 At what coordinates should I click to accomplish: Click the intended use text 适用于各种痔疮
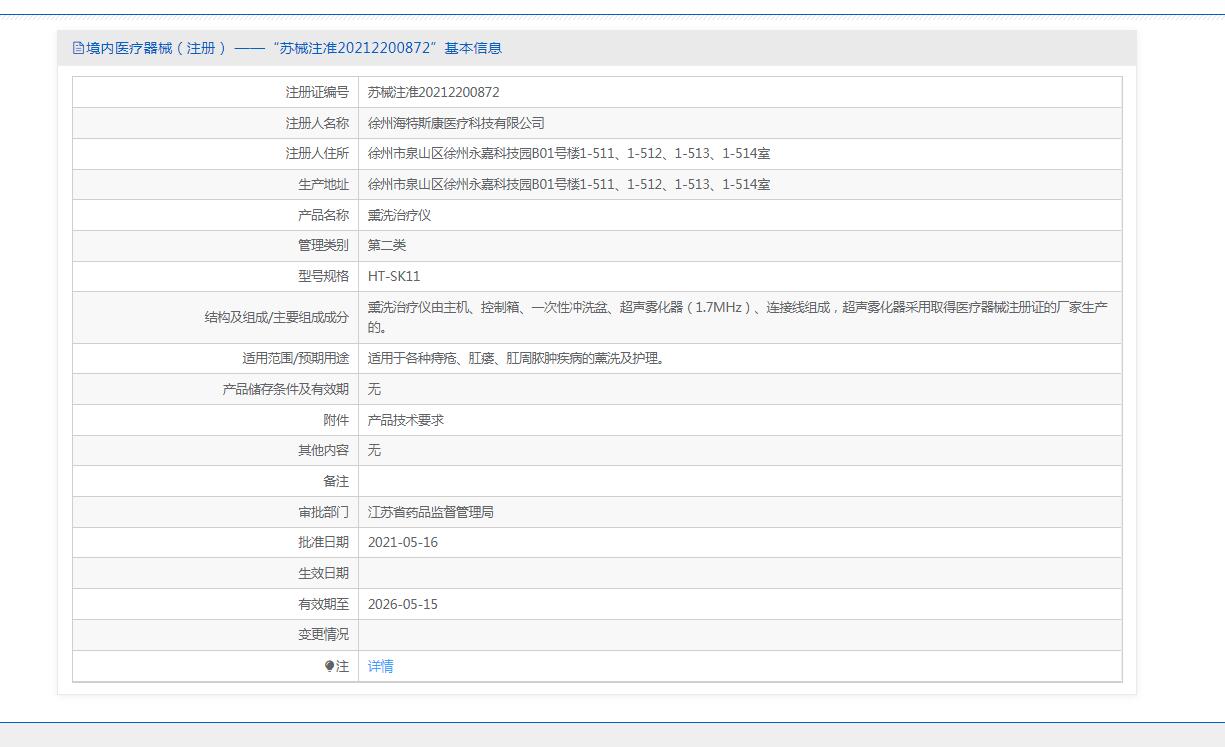coord(515,358)
